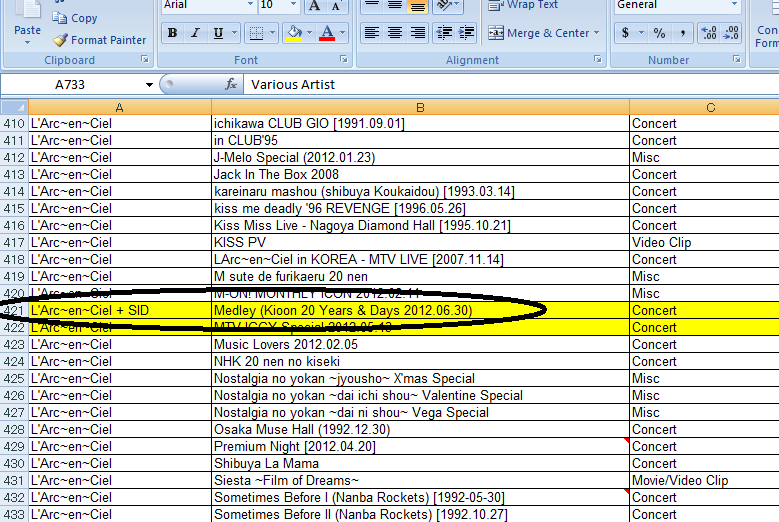Select row 421 header

pyautogui.click(x=14, y=310)
